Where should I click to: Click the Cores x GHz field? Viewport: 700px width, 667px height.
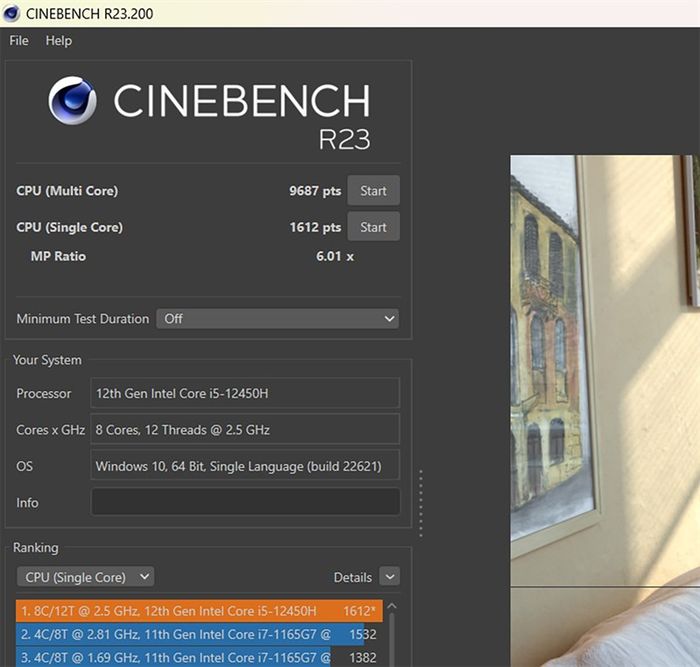245,429
